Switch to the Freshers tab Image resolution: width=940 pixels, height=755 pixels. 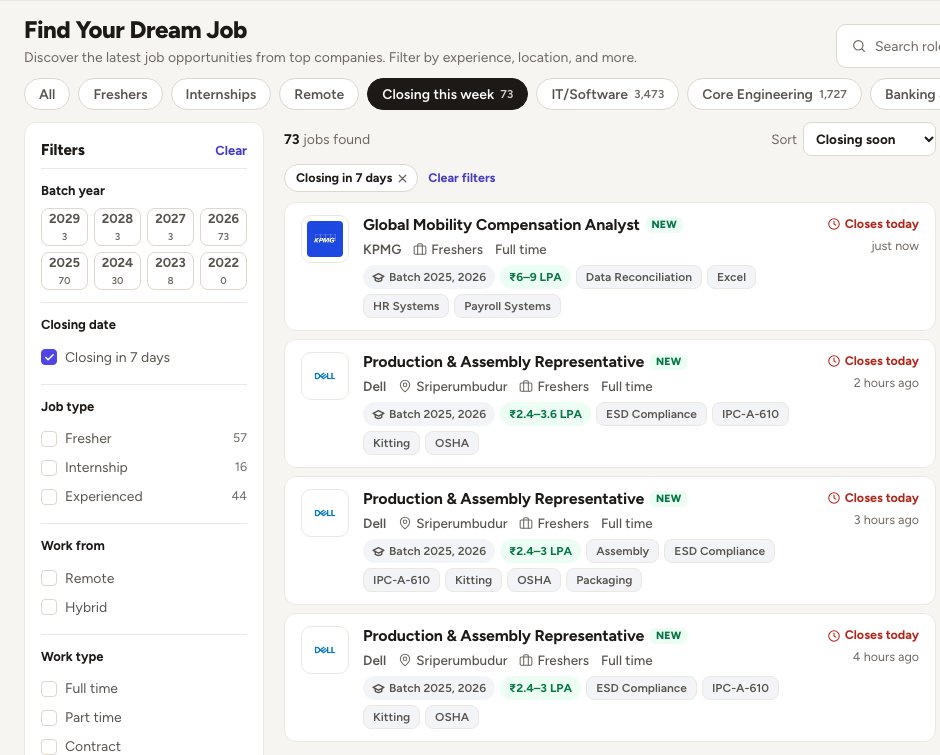click(120, 94)
